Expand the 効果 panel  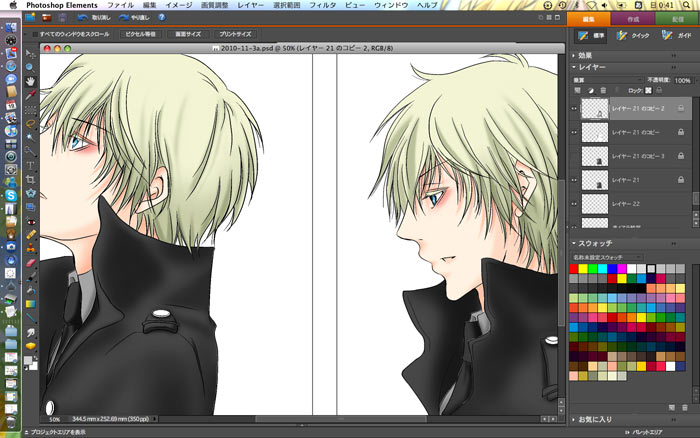click(574, 56)
